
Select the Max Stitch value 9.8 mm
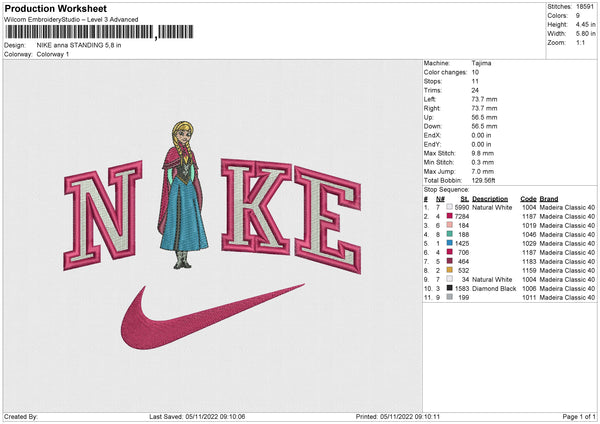click(483, 153)
